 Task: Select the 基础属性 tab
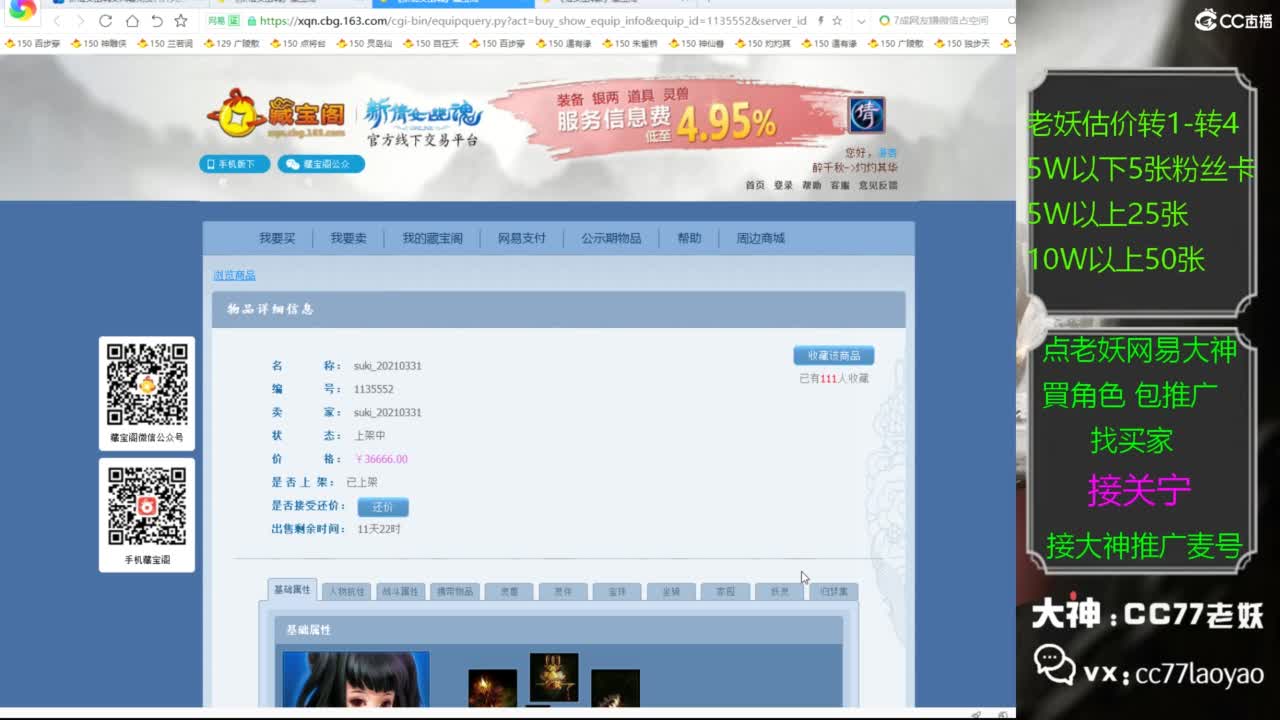(x=293, y=590)
